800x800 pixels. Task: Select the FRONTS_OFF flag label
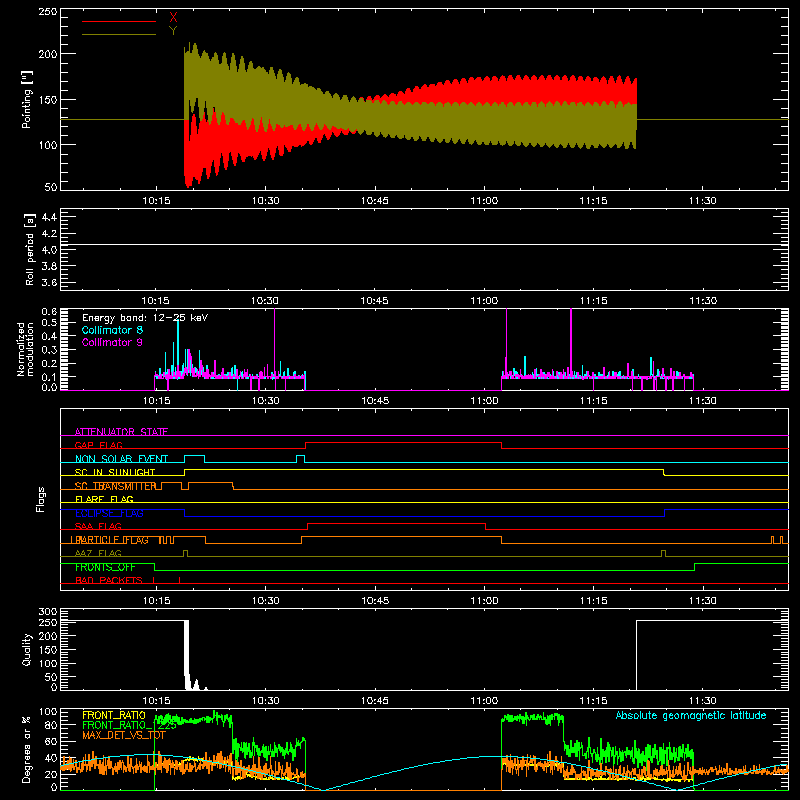(105, 567)
